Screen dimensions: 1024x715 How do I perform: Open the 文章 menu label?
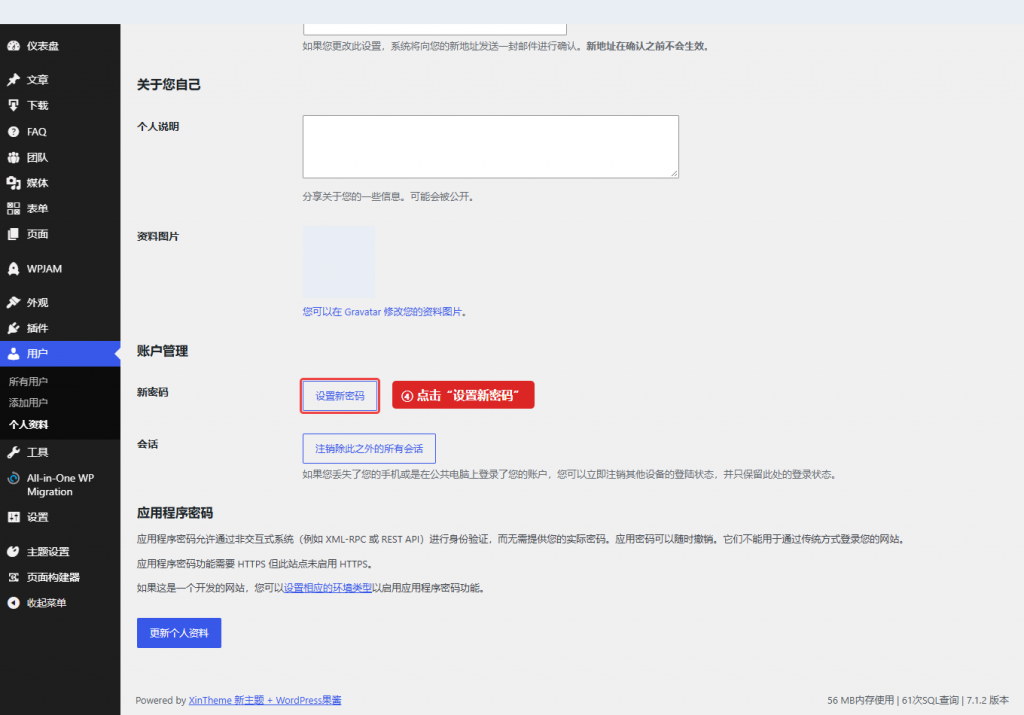coord(37,80)
